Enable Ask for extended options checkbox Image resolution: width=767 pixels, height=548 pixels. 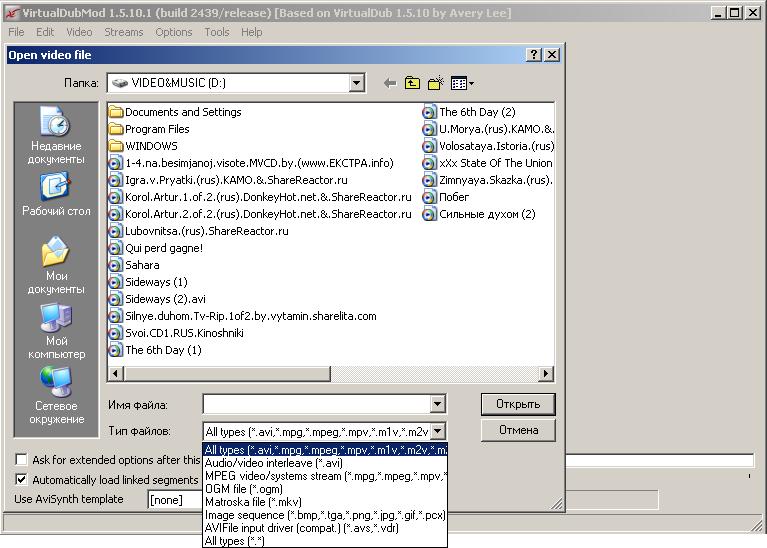tap(21, 460)
